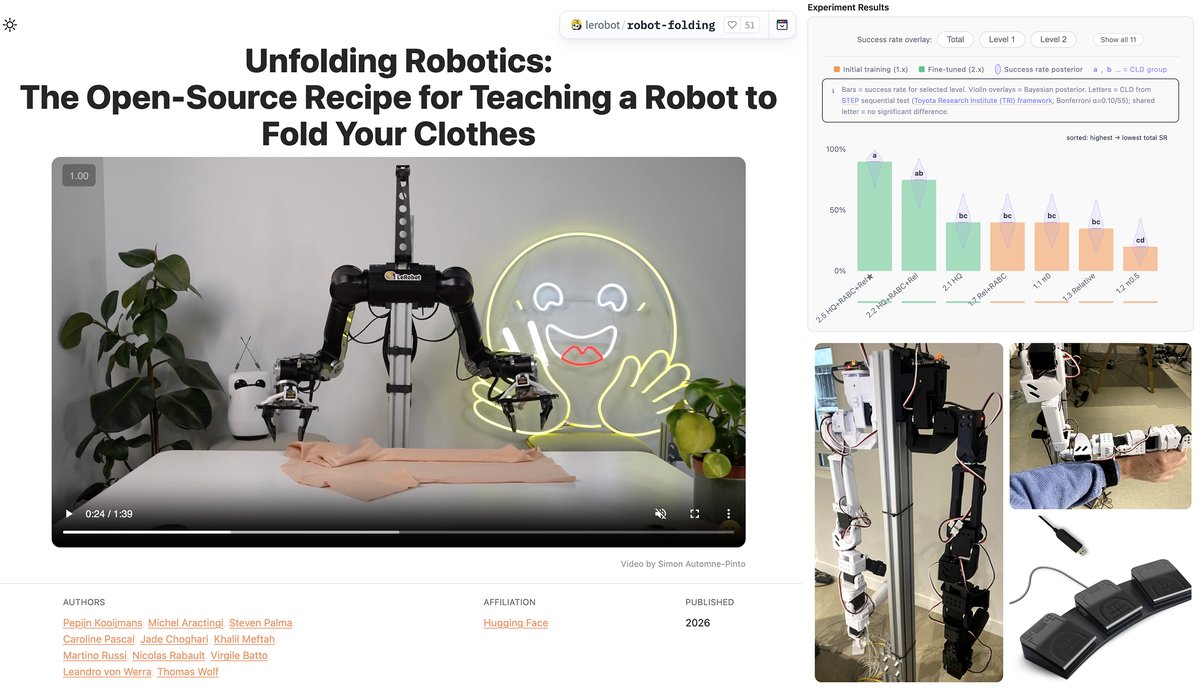Click the 'cd' violin label
The image size is (1200, 690).
pyautogui.click(x=1140, y=240)
